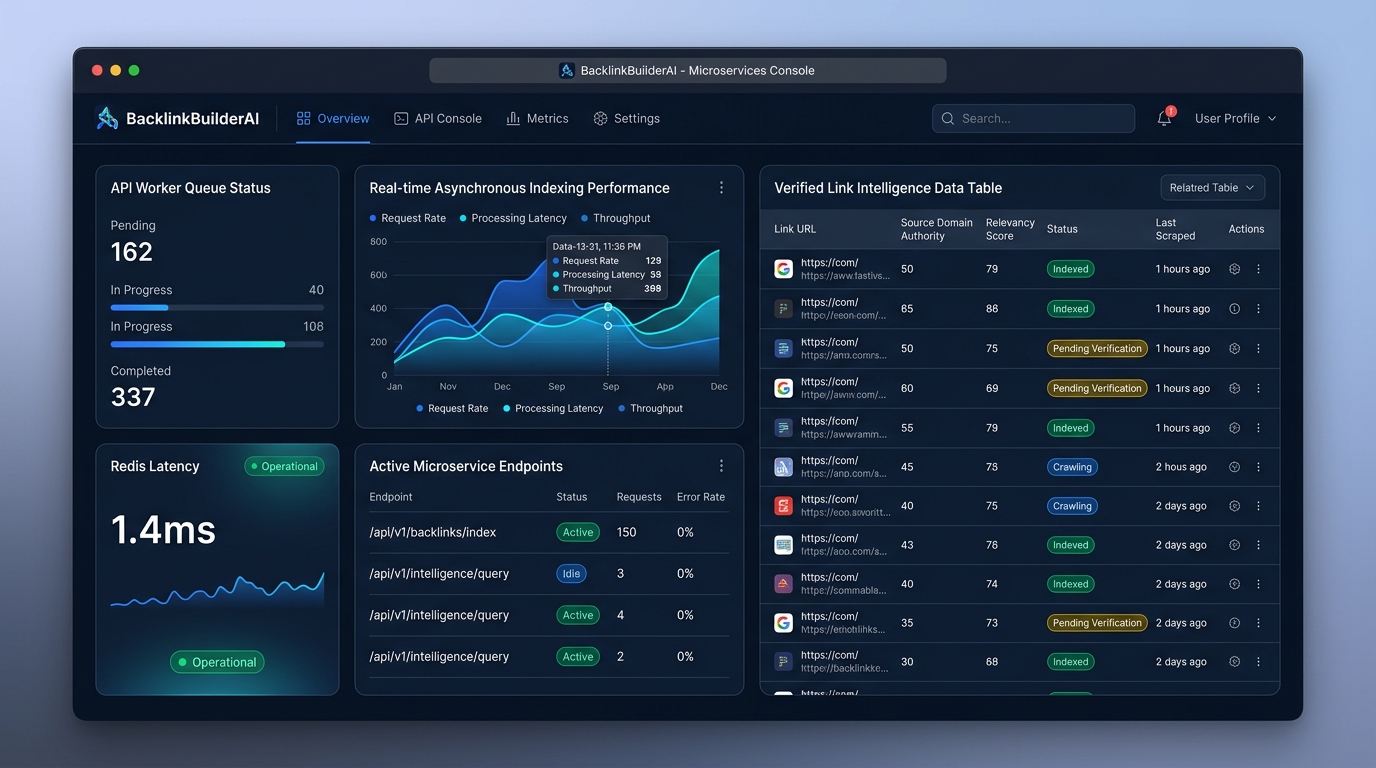Click the red favicon in the Crawling 2 days ago row

click(x=783, y=506)
